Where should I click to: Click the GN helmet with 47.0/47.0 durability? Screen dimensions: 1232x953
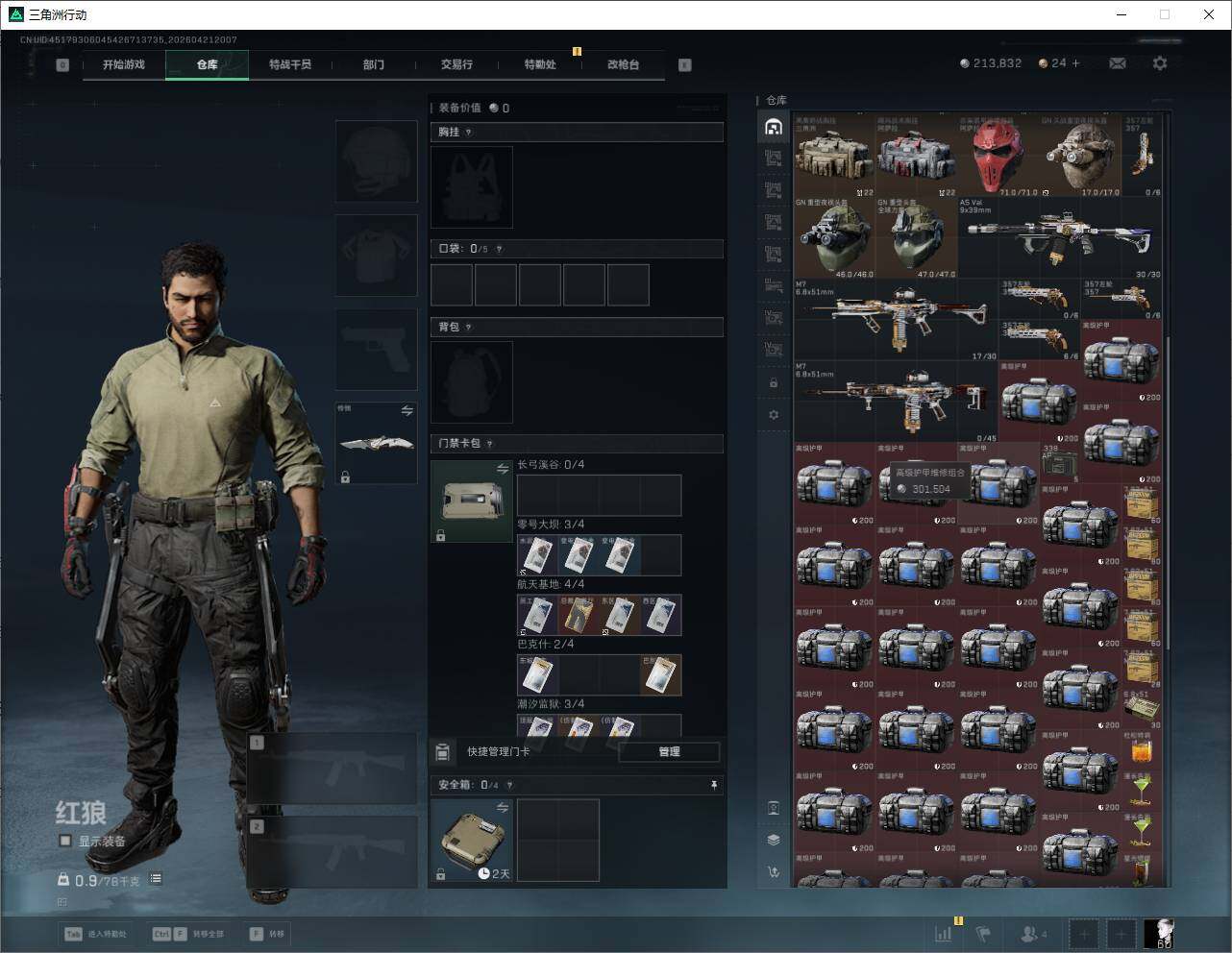coord(917,238)
